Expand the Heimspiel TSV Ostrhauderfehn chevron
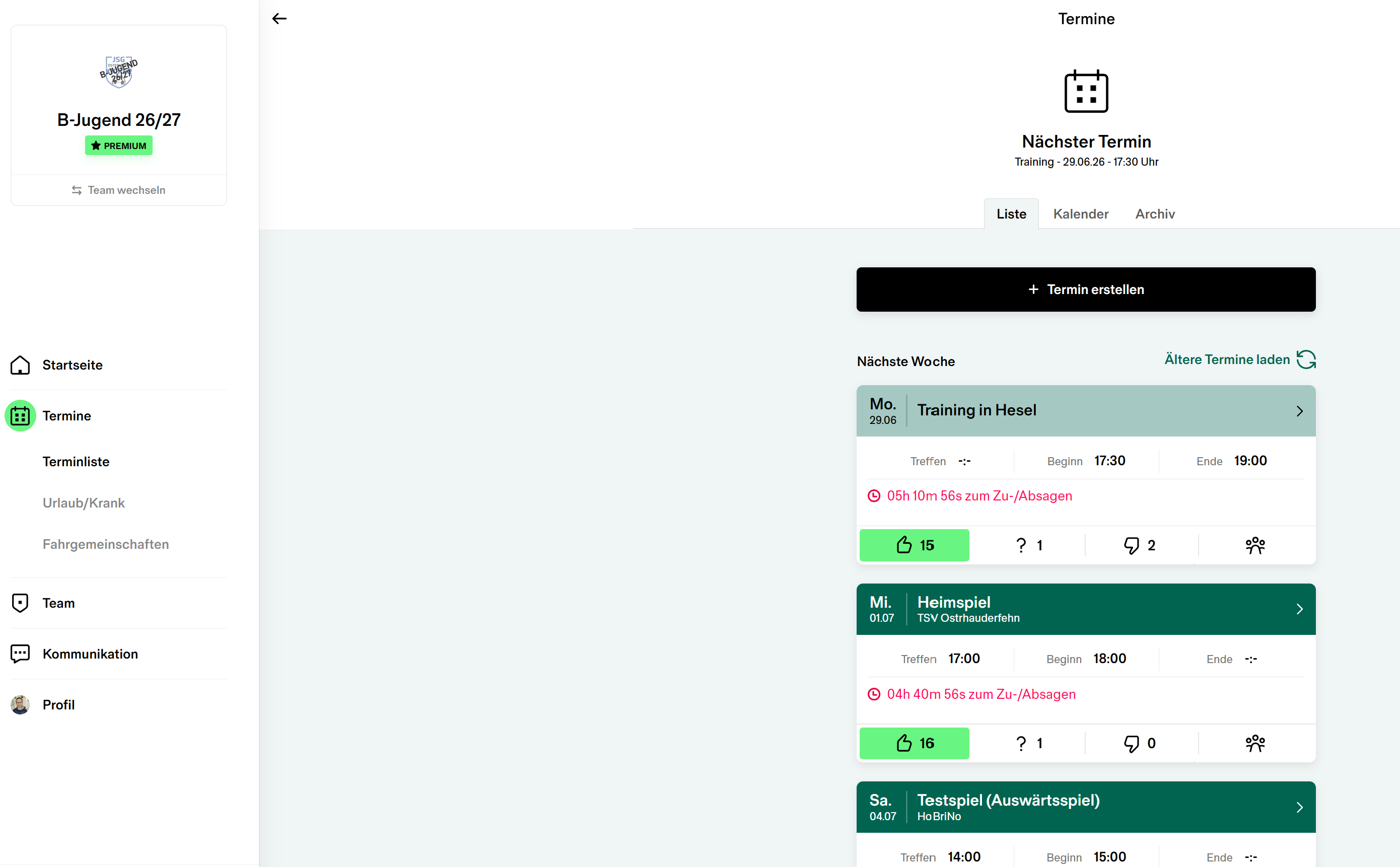 [x=1300, y=609]
